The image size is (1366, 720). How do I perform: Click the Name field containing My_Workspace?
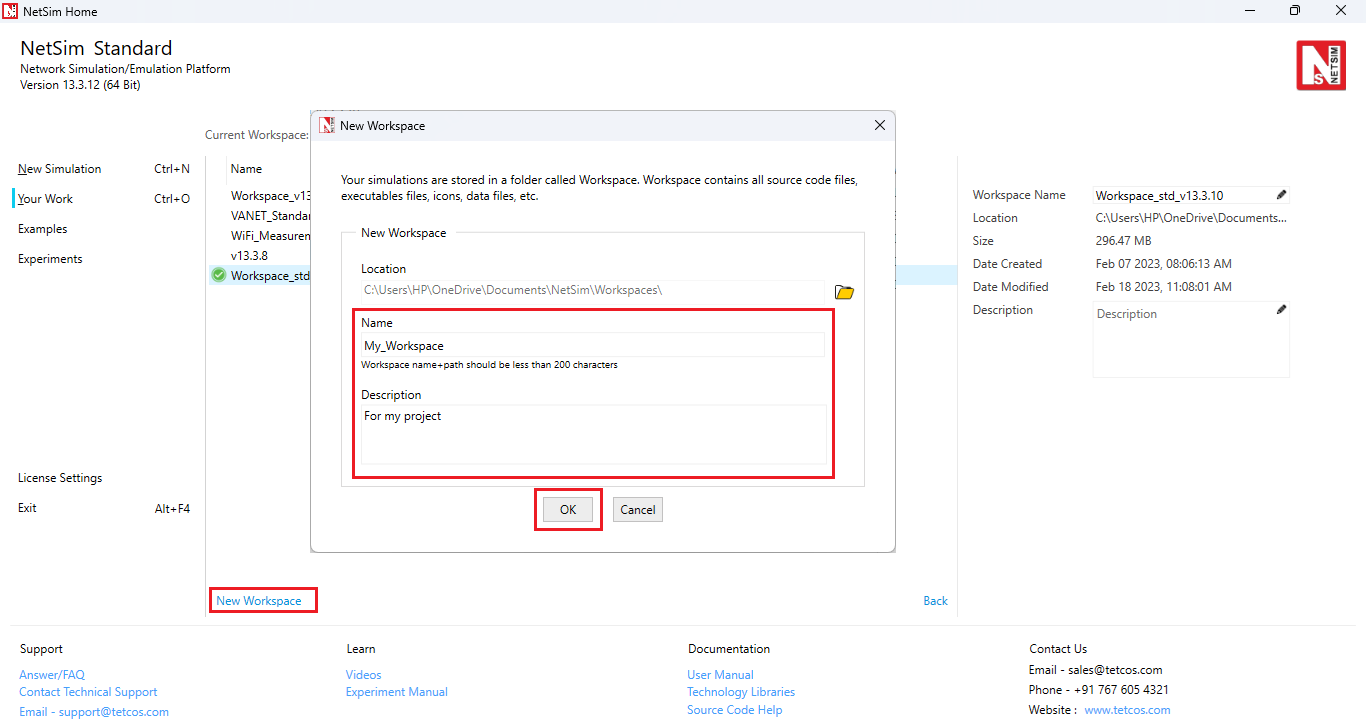pyautogui.click(x=593, y=346)
